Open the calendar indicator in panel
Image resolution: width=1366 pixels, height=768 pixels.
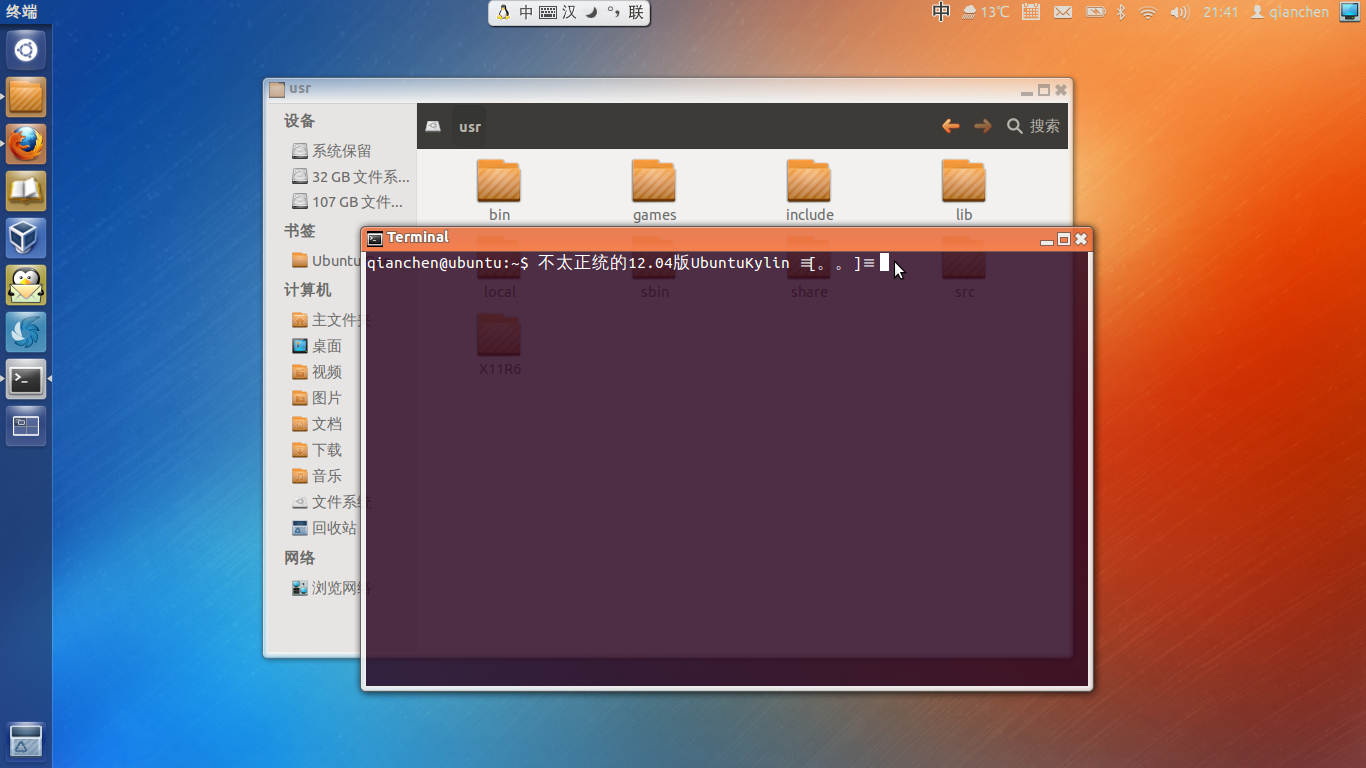[x=1031, y=12]
